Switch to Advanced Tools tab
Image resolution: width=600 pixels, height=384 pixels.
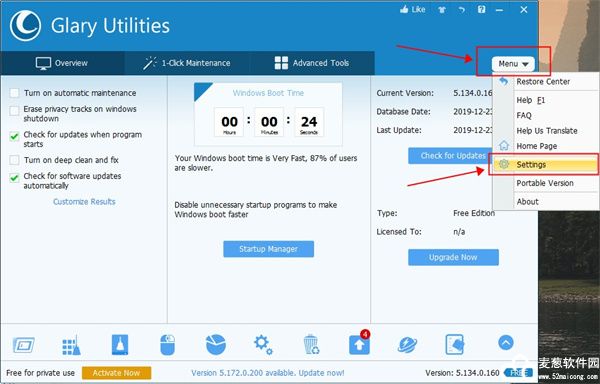(312, 63)
